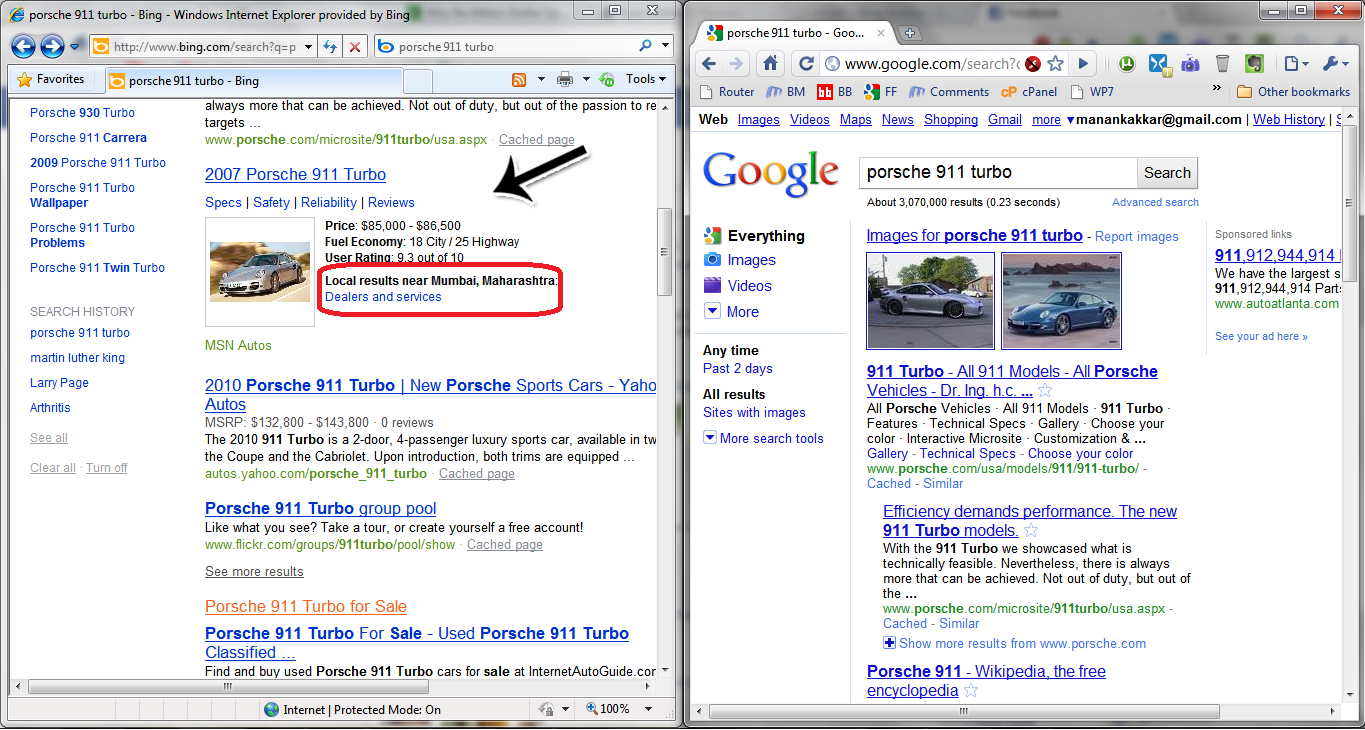Image resolution: width=1365 pixels, height=730 pixels.
Task: Stop loading with the red X in IE
Action: click(355, 47)
